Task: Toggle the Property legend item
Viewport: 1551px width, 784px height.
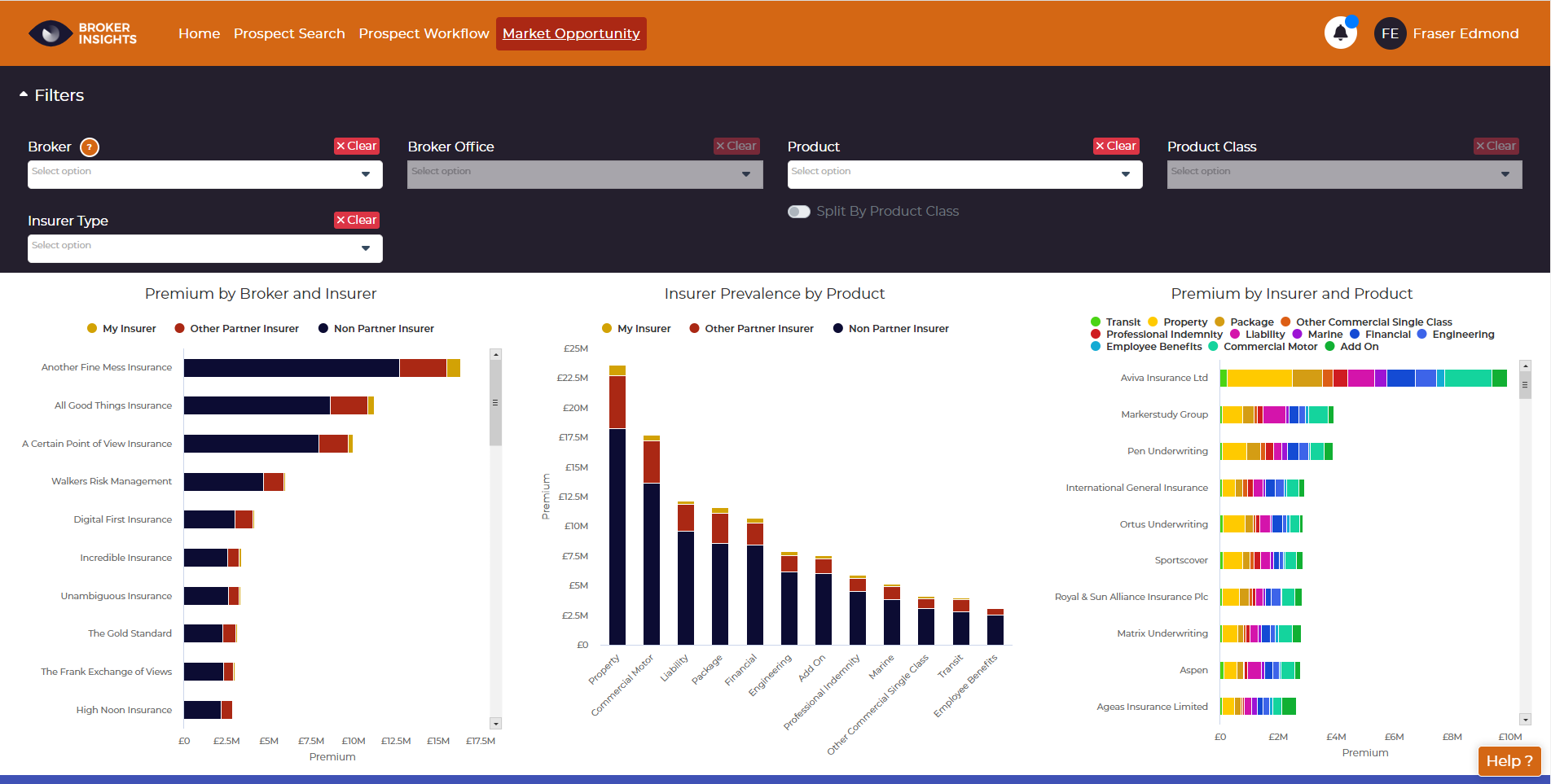Action: (1178, 322)
